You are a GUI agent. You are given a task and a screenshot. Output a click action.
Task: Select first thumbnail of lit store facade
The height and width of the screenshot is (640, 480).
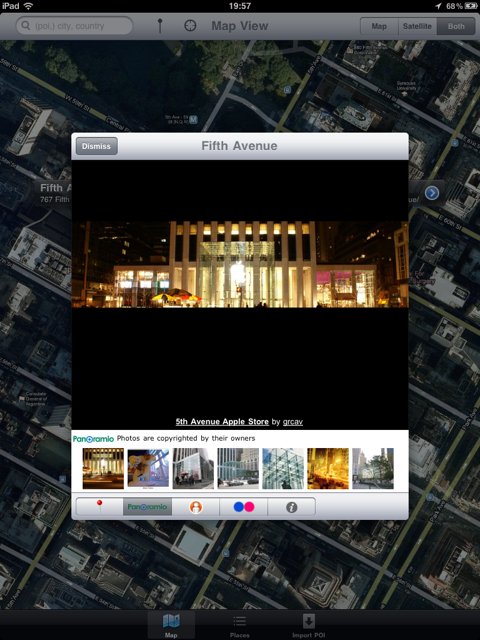(103, 468)
